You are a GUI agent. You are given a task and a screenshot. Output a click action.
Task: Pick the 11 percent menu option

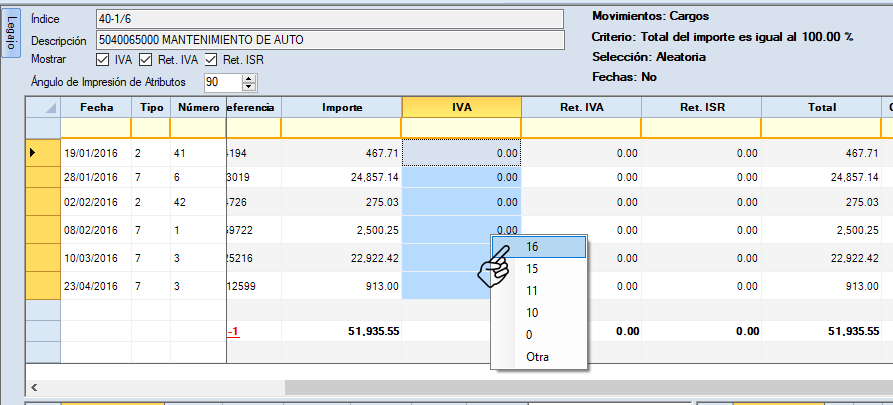[x=531, y=291]
